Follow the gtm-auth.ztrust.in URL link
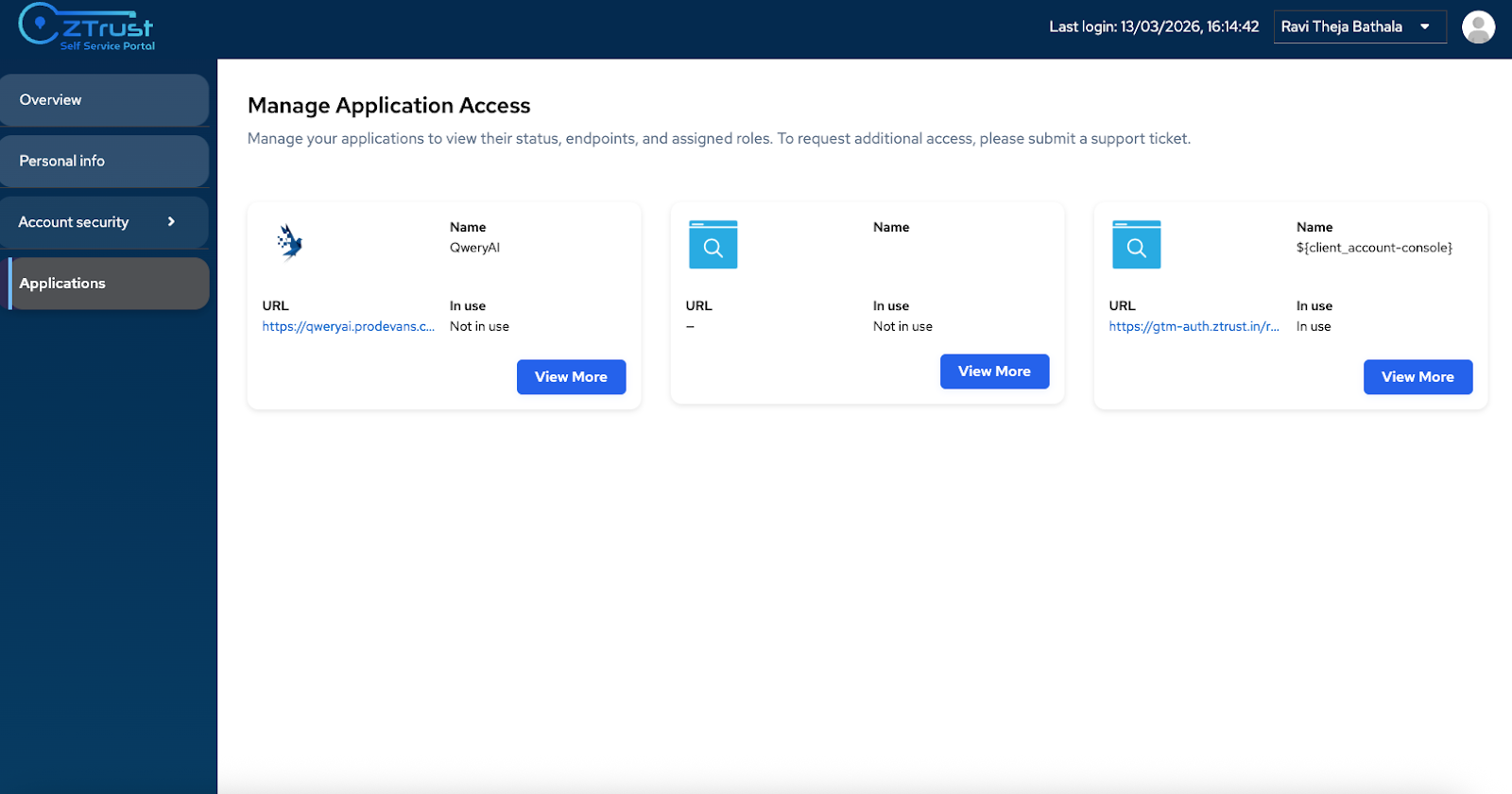 (x=1194, y=327)
